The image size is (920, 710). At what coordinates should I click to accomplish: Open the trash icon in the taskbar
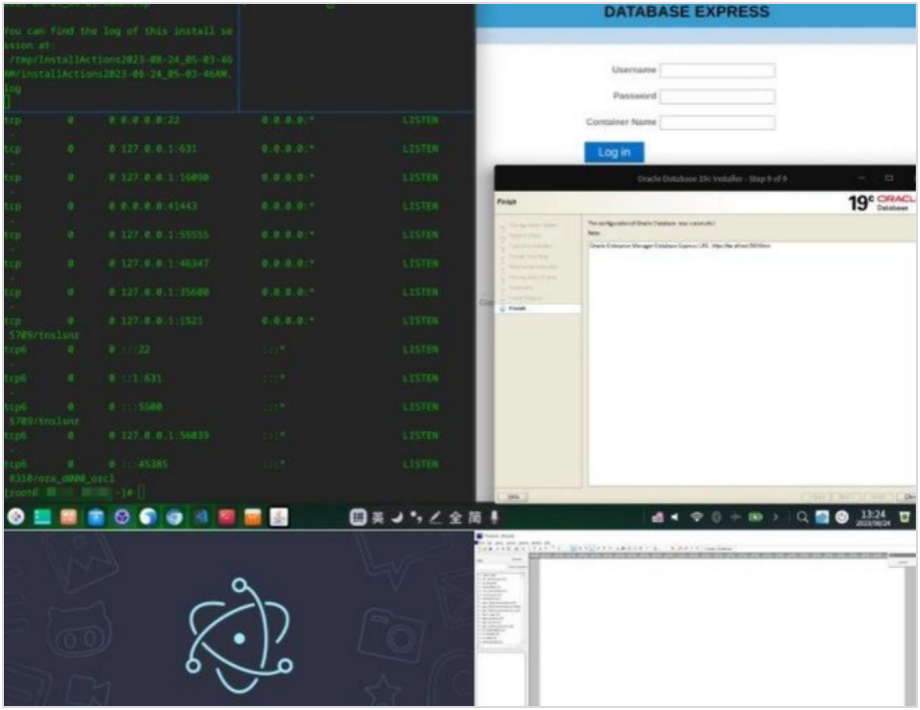(905, 518)
